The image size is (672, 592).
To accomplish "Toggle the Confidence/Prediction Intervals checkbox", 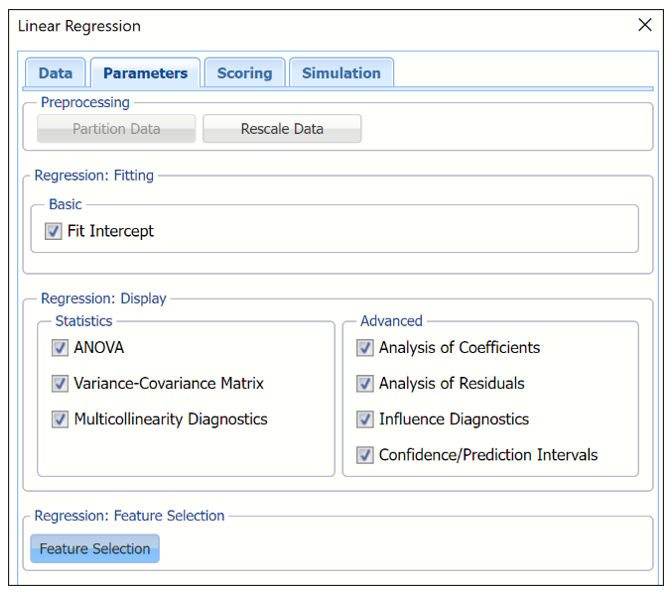I will tap(365, 456).
